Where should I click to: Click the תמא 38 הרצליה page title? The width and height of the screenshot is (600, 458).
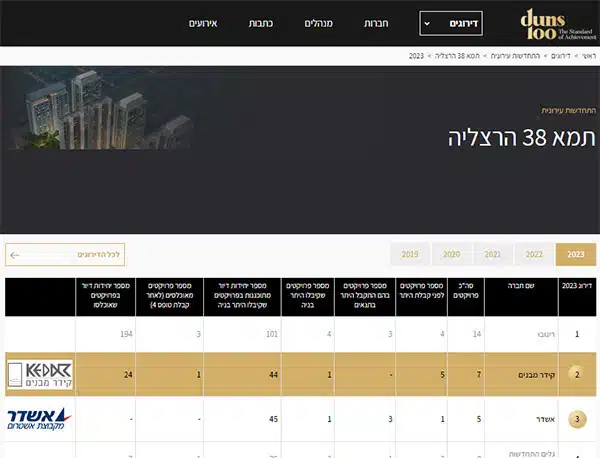tap(522, 138)
